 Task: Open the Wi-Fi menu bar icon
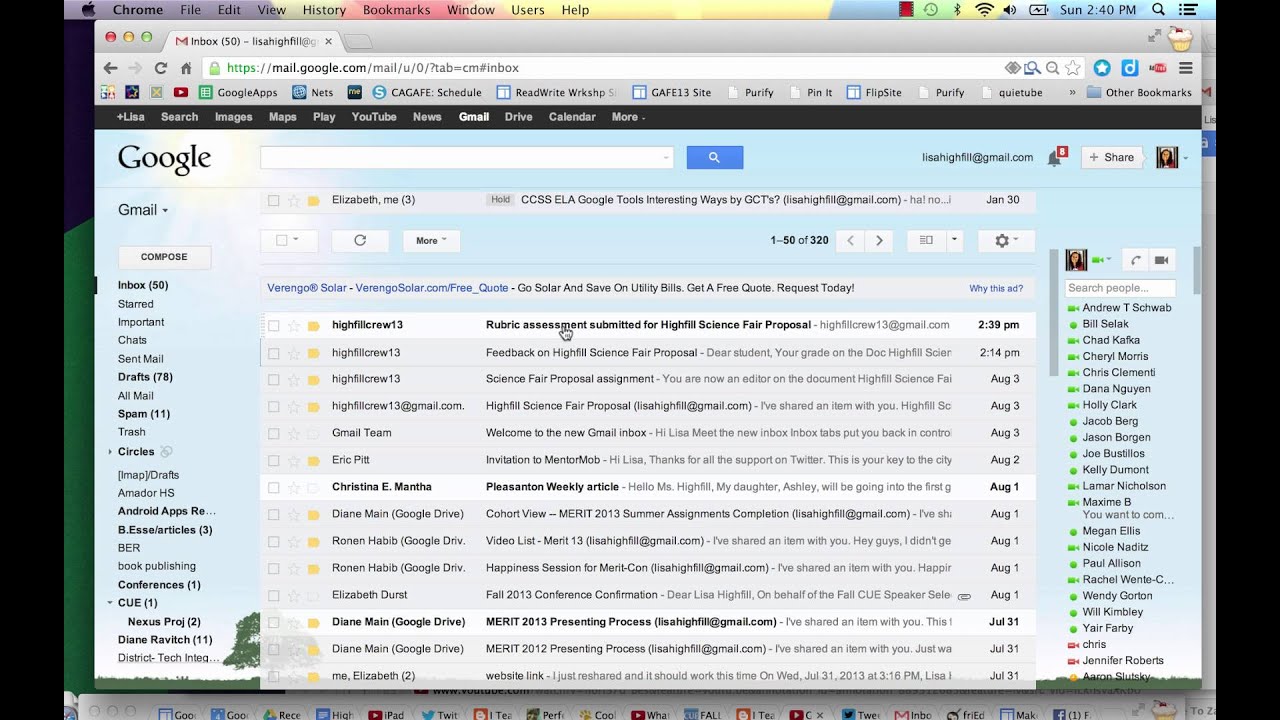click(983, 10)
